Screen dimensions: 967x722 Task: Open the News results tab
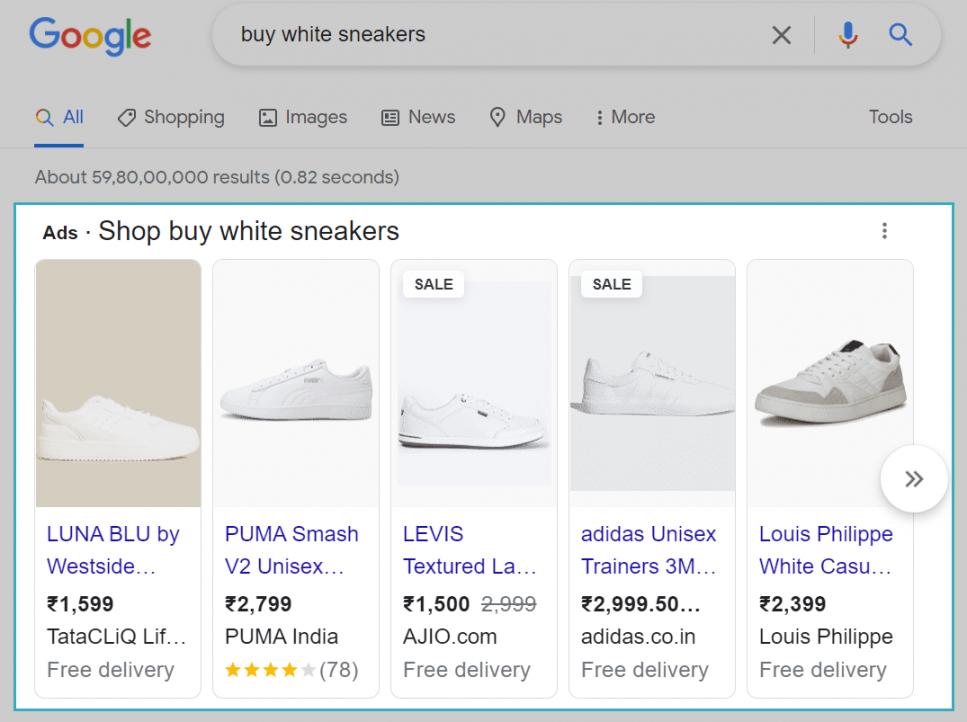click(418, 117)
